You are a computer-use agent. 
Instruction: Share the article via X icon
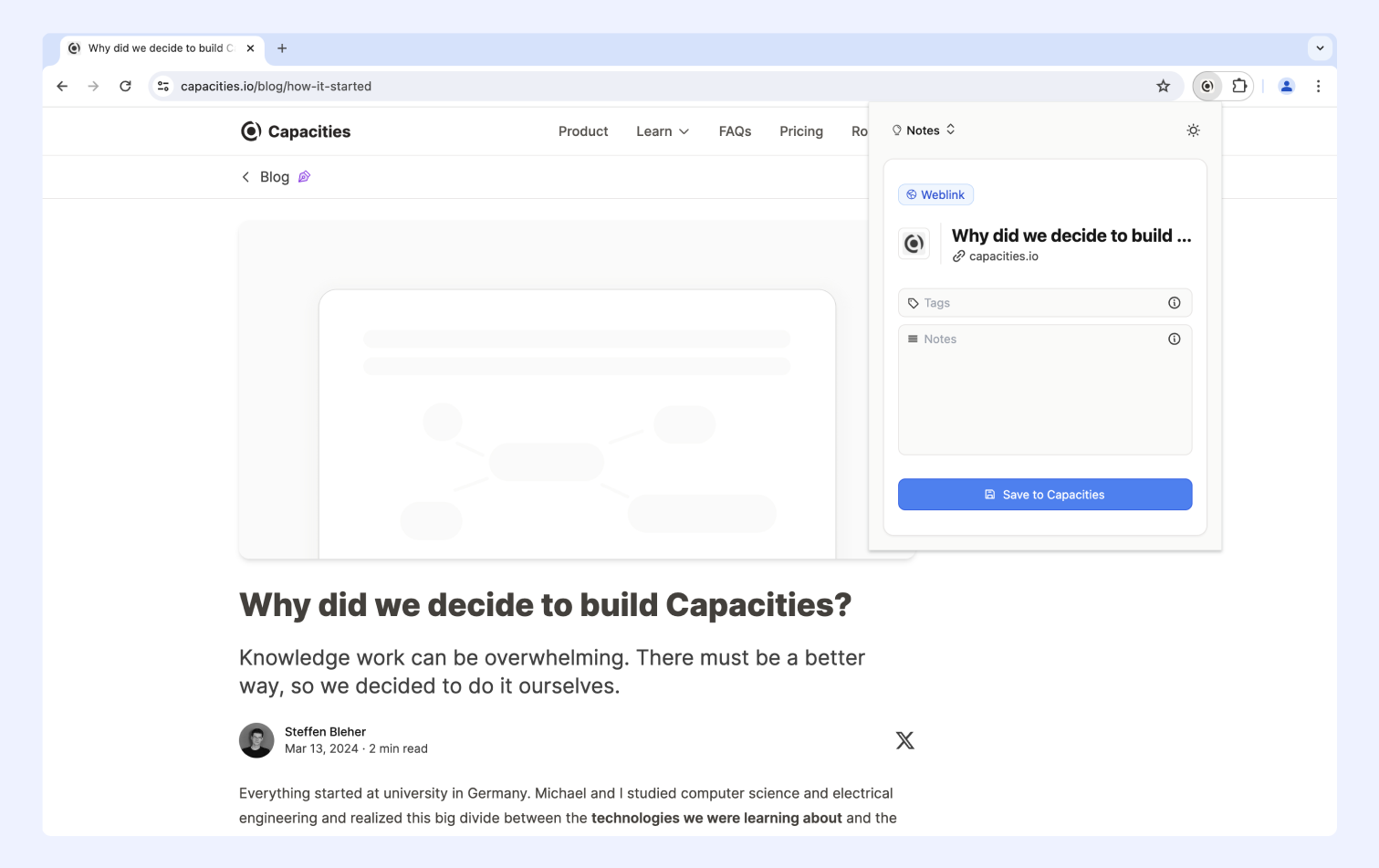[904, 740]
